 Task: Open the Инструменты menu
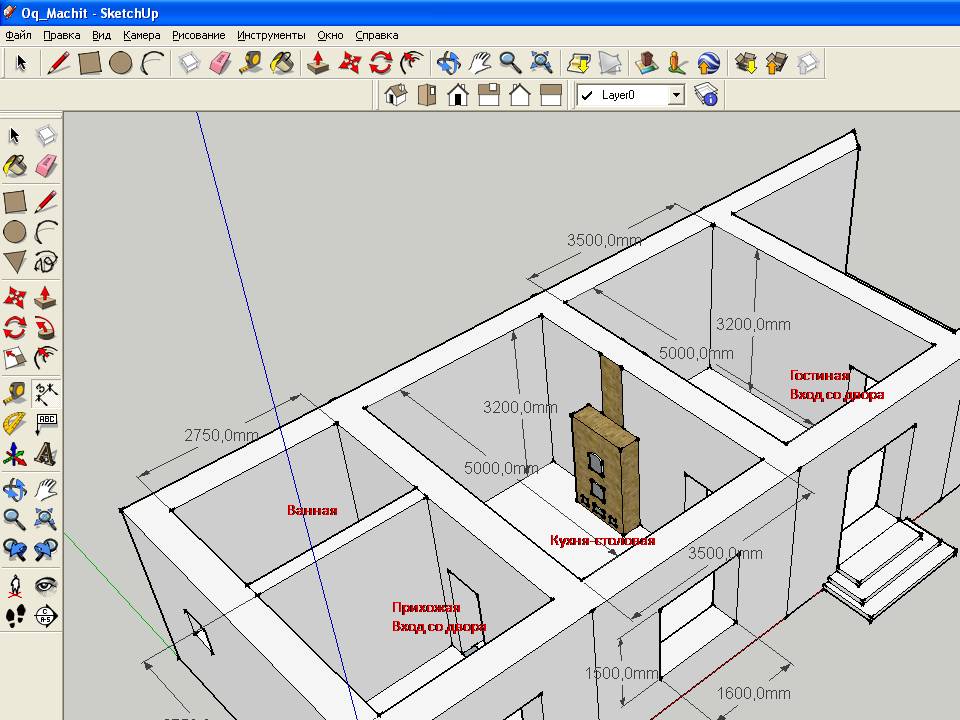tap(271, 35)
